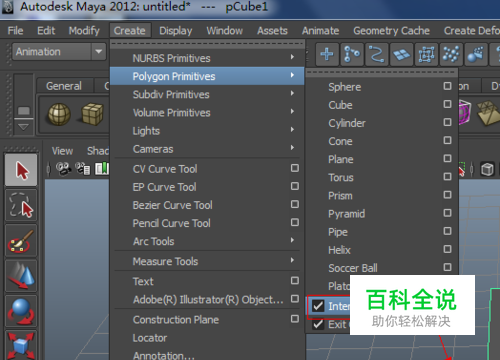Open Cone option box
The width and height of the screenshot is (500, 360).
[447, 140]
